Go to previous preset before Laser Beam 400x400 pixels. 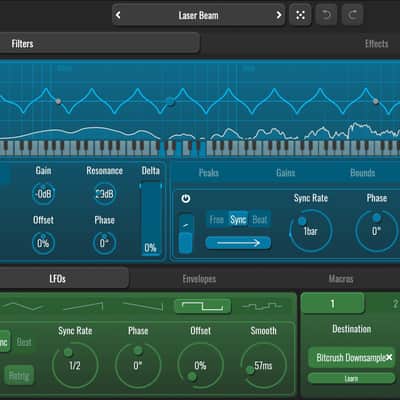[x=118, y=15]
